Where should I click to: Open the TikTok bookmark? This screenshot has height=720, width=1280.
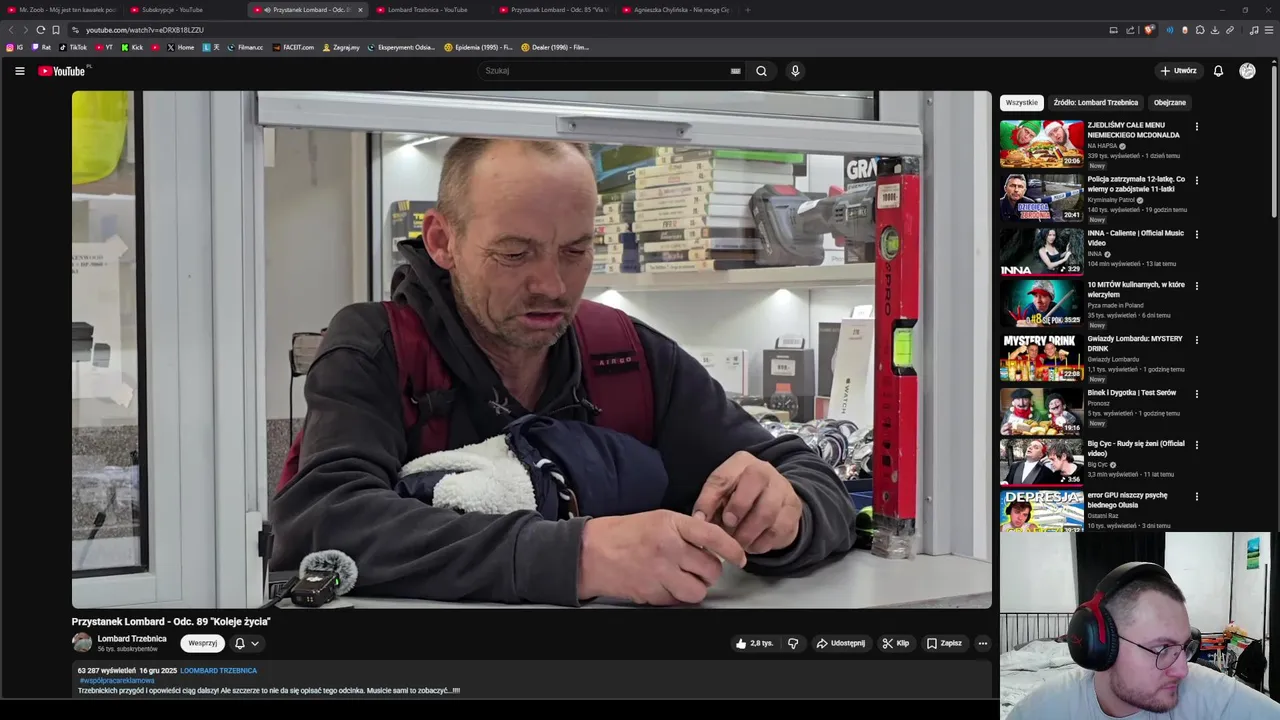pos(73,47)
